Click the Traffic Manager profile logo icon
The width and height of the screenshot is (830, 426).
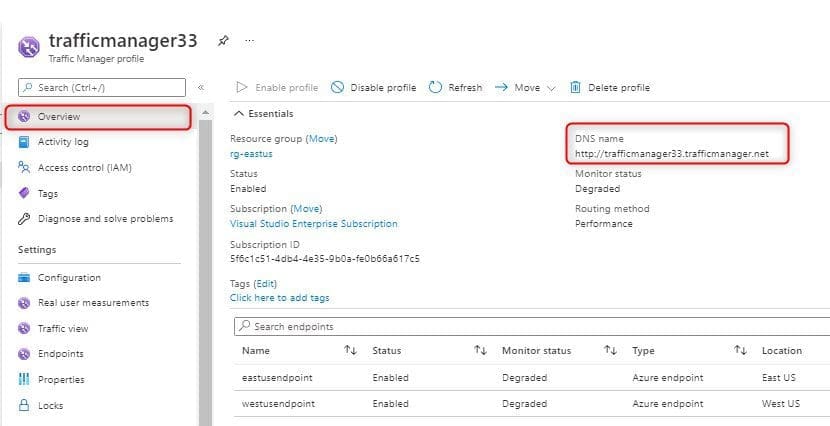pos(29,47)
